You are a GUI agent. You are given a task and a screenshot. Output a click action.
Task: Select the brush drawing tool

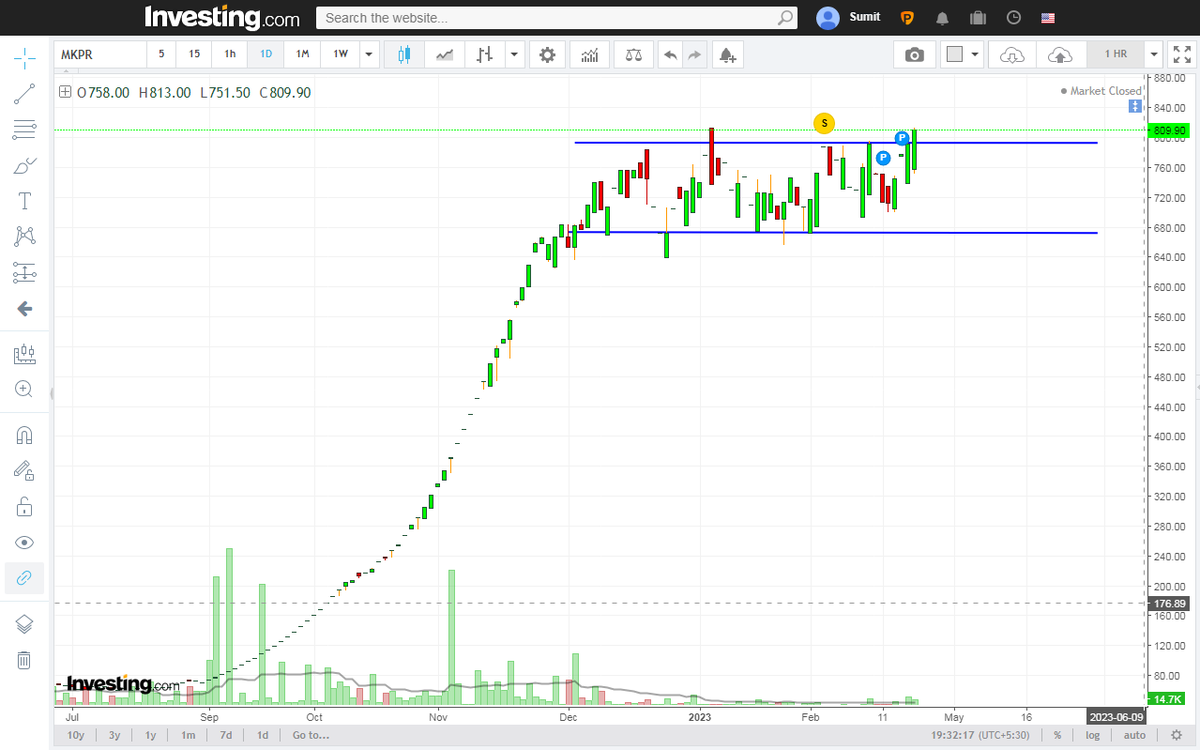click(x=24, y=166)
